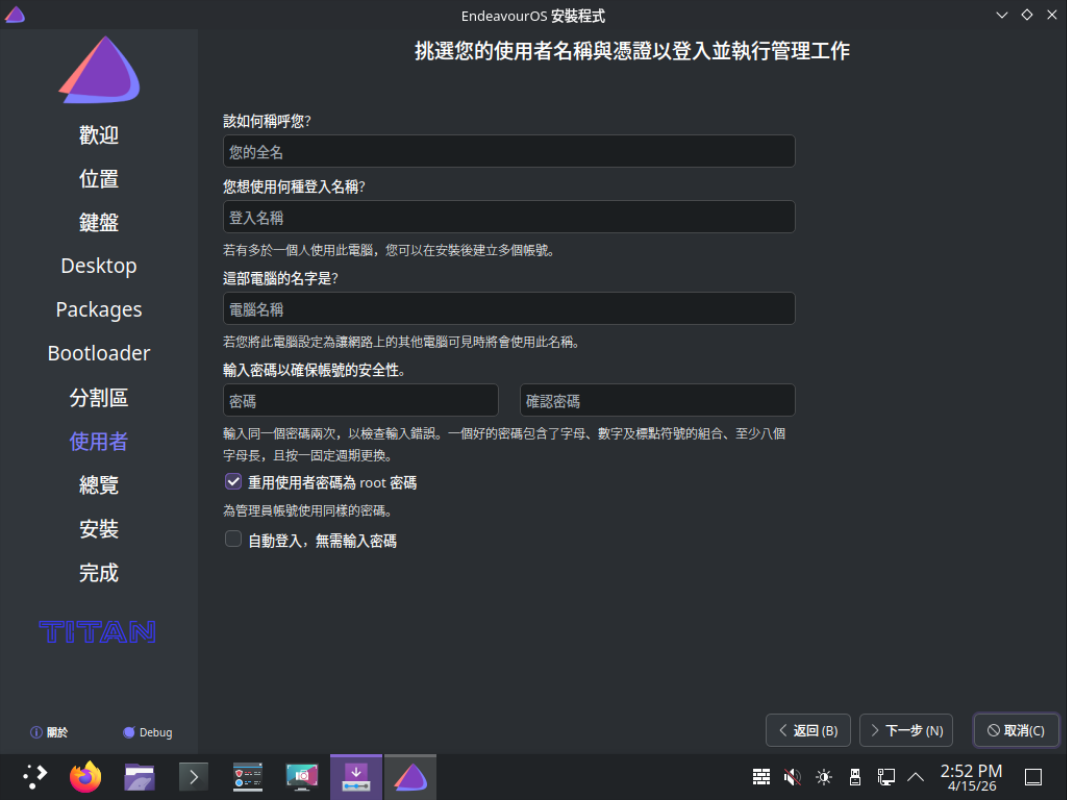
Task: Click the removable USB device tray icon
Action: (854, 777)
